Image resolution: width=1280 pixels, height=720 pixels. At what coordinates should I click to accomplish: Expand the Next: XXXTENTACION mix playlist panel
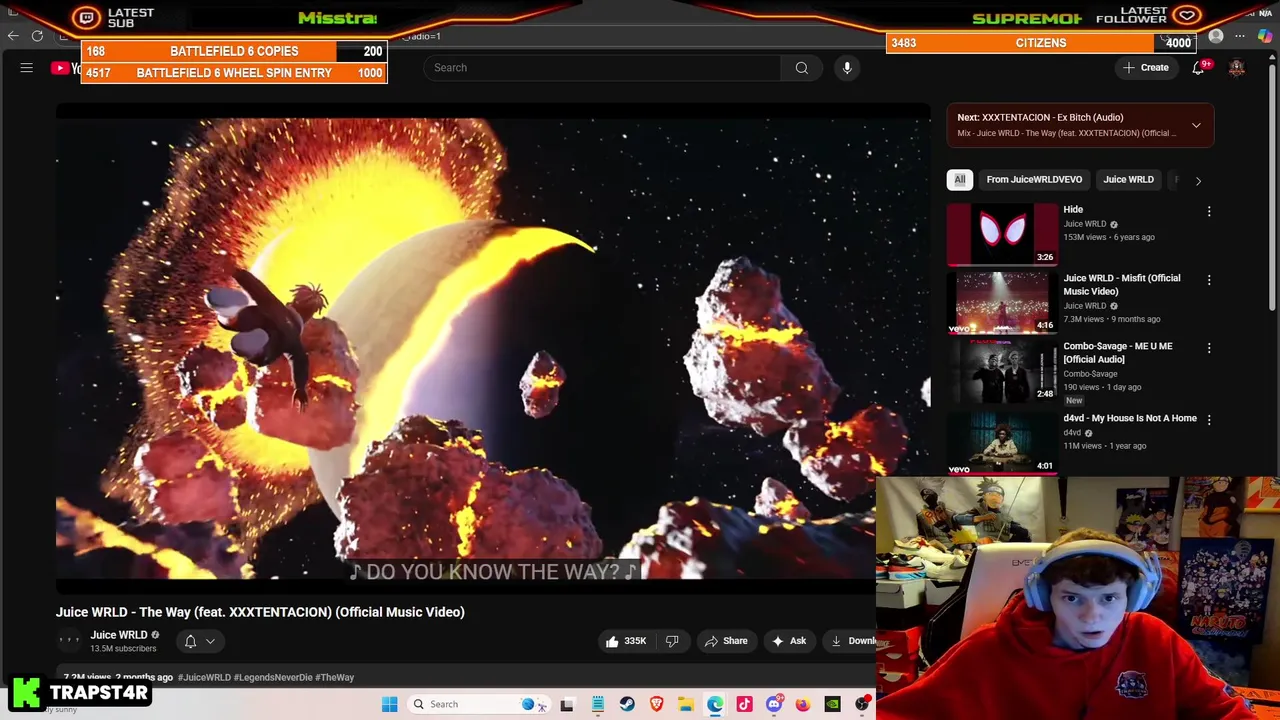pyautogui.click(x=1196, y=126)
